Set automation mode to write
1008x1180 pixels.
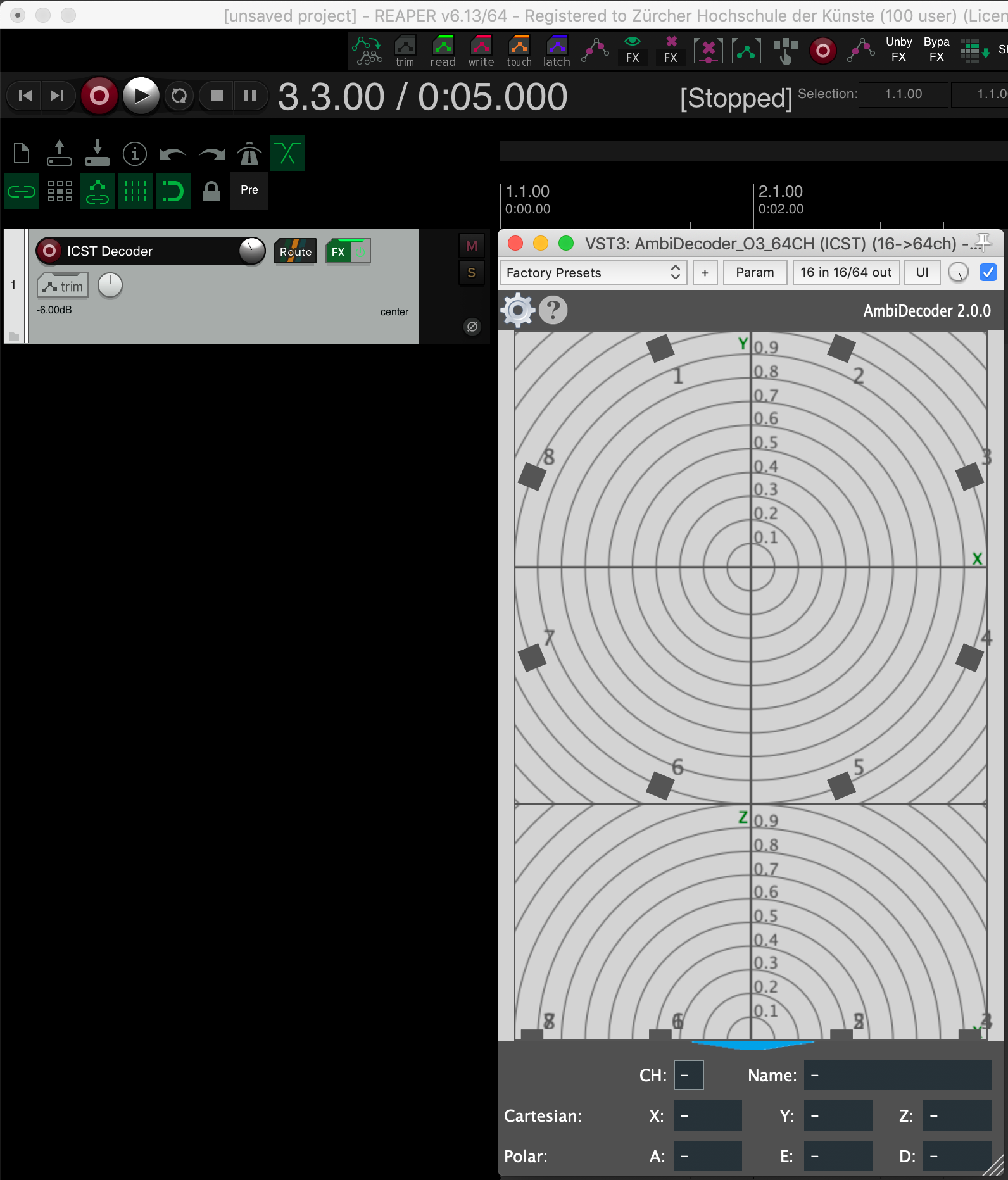pos(481,51)
